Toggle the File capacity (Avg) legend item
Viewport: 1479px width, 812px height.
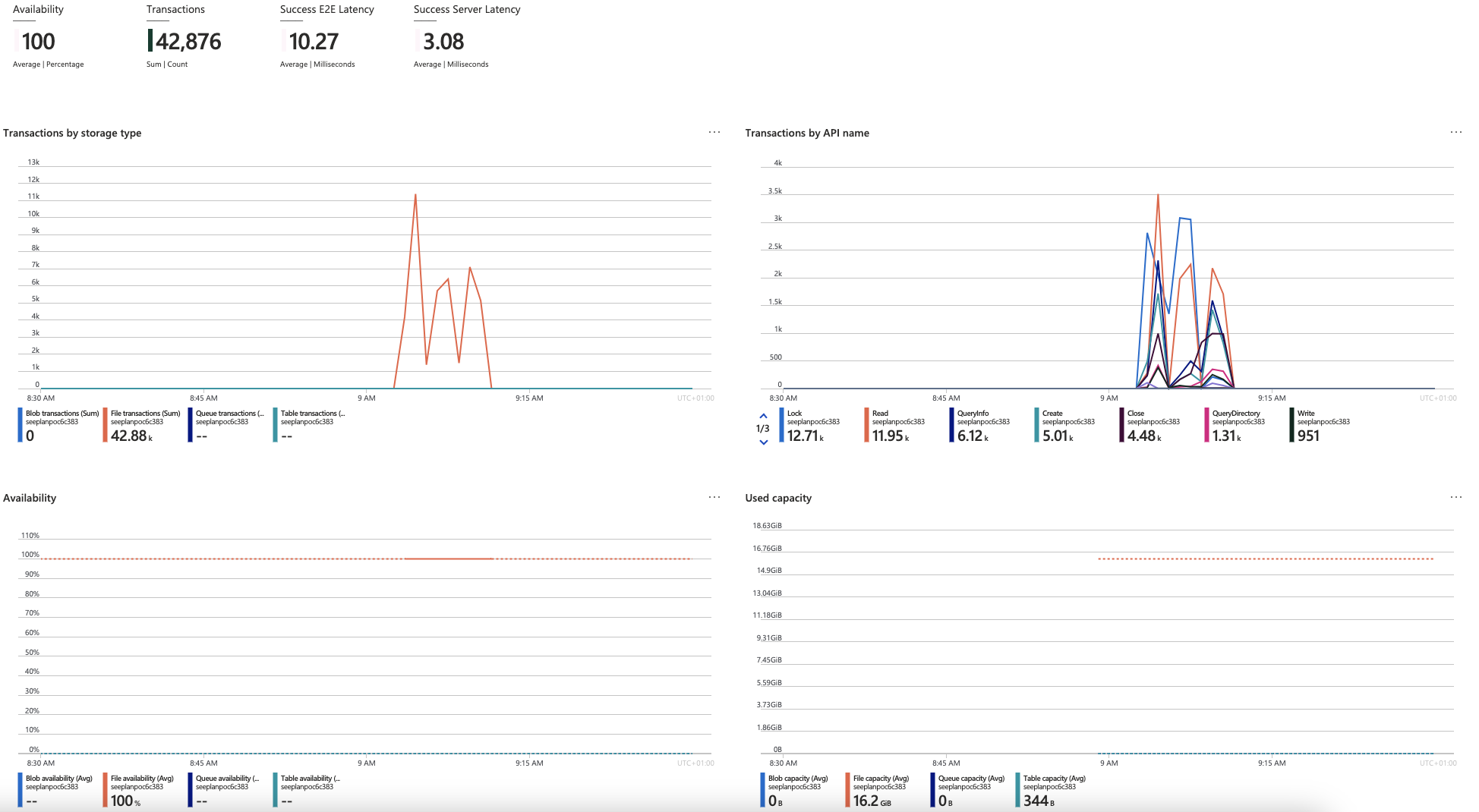pyautogui.click(x=880, y=789)
